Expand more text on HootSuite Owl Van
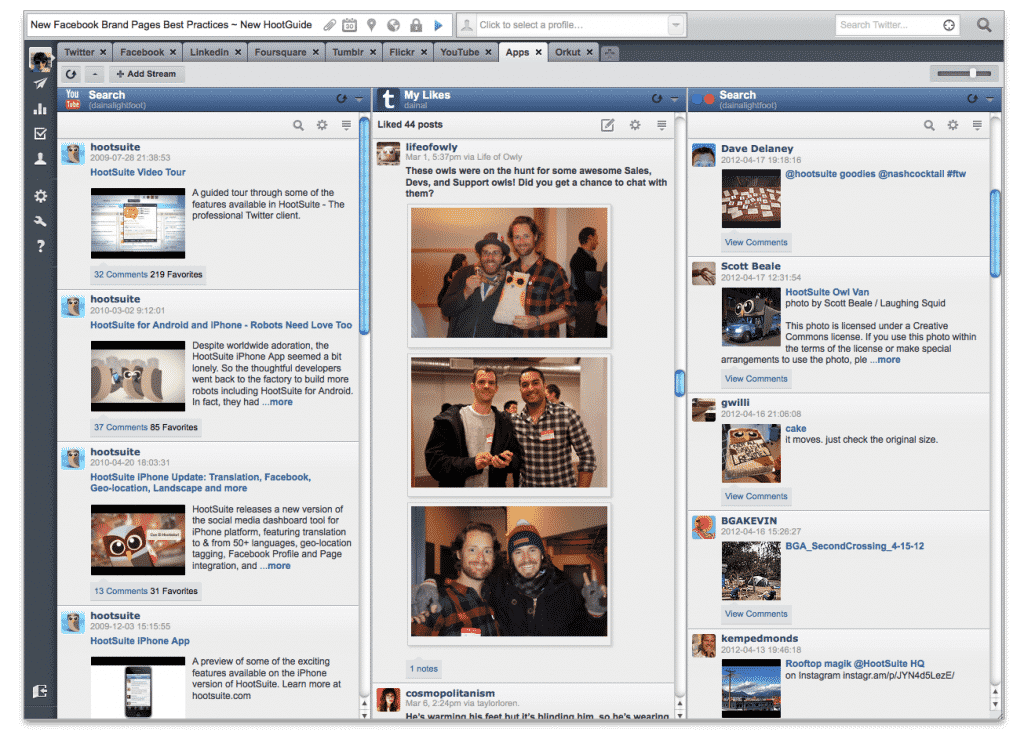Viewport: 1024px width, 750px height. (885, 360)
